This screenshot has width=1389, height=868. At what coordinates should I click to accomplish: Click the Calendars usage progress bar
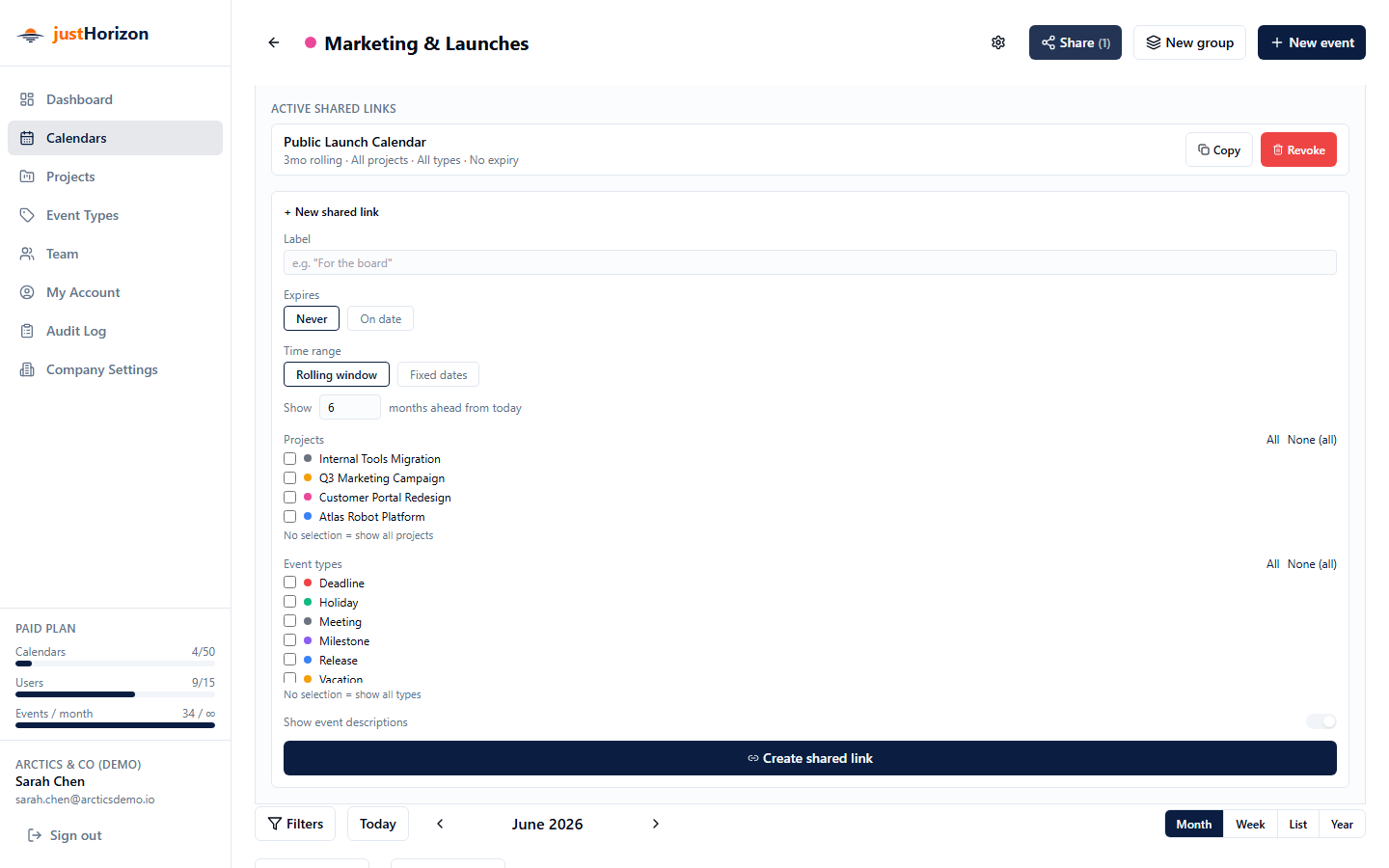coord(115,664)
